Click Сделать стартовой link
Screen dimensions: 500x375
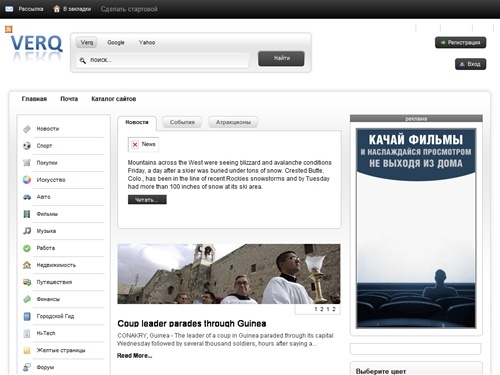click(129, 9)
